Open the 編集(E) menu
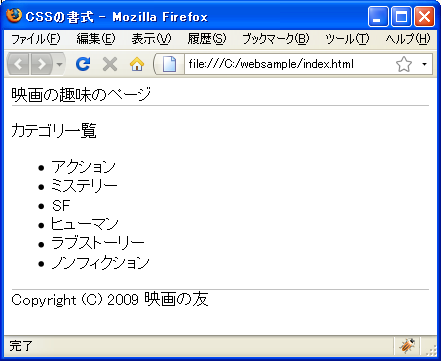 [x=96, y=39]
